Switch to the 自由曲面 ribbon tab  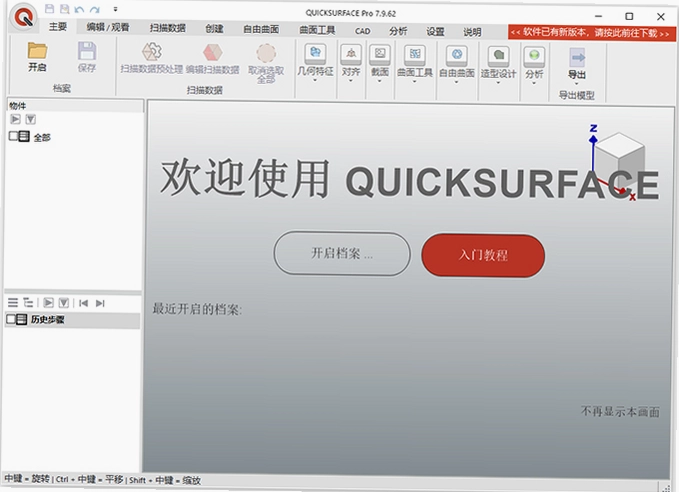[x=261, y=29]
